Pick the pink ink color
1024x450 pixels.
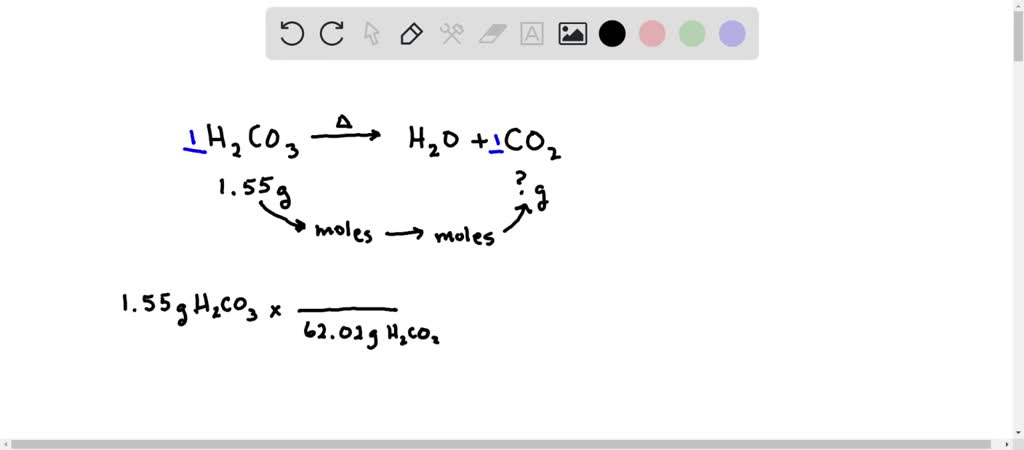652,33
